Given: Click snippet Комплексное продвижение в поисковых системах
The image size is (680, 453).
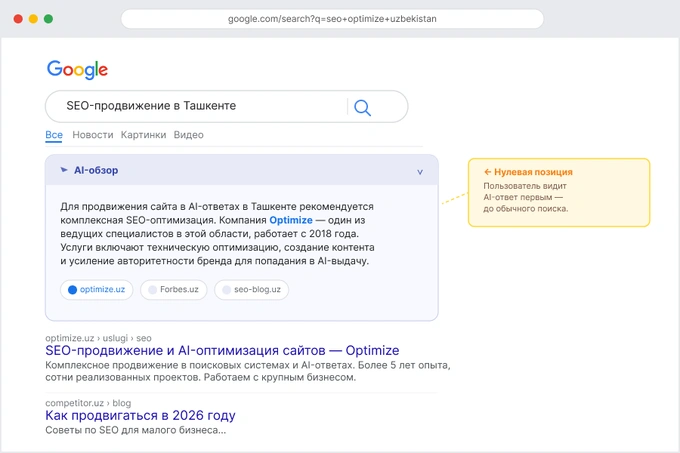Looking at the screenshot, I should [247, 372].
